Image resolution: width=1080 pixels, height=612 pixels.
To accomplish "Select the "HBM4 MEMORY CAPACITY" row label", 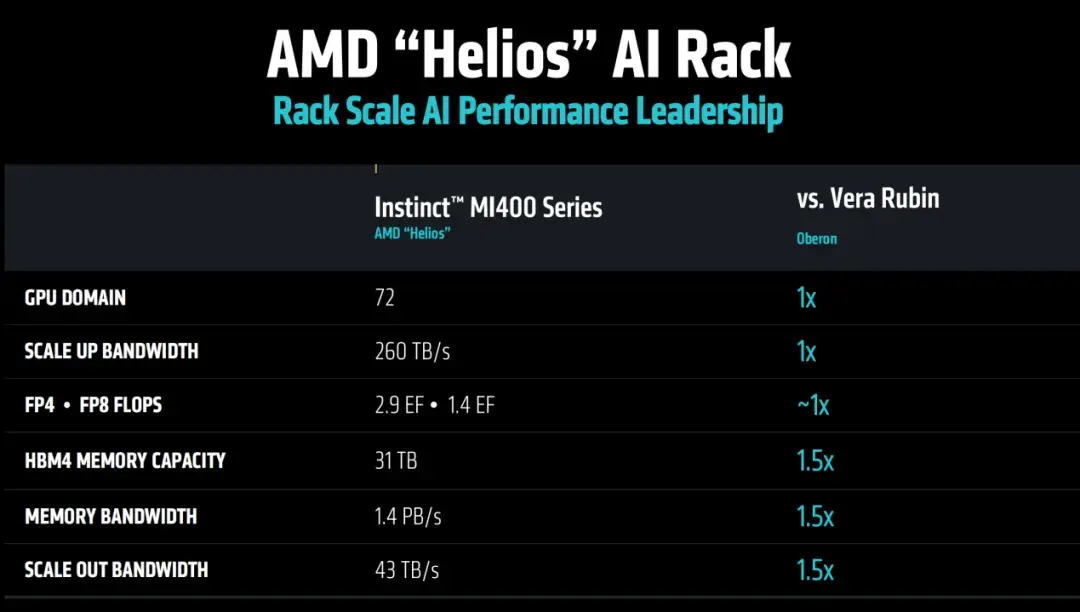I will (x=125, y=460).
